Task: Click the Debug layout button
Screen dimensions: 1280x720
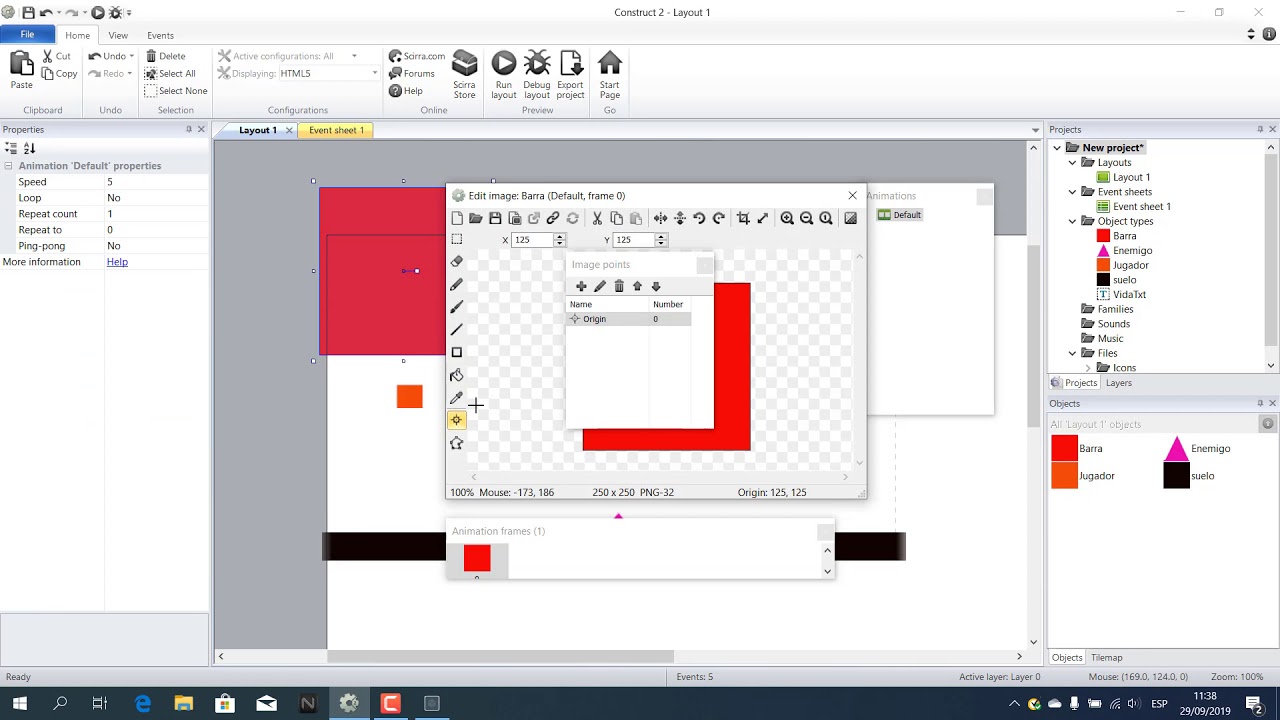Action: coord(537,75)
